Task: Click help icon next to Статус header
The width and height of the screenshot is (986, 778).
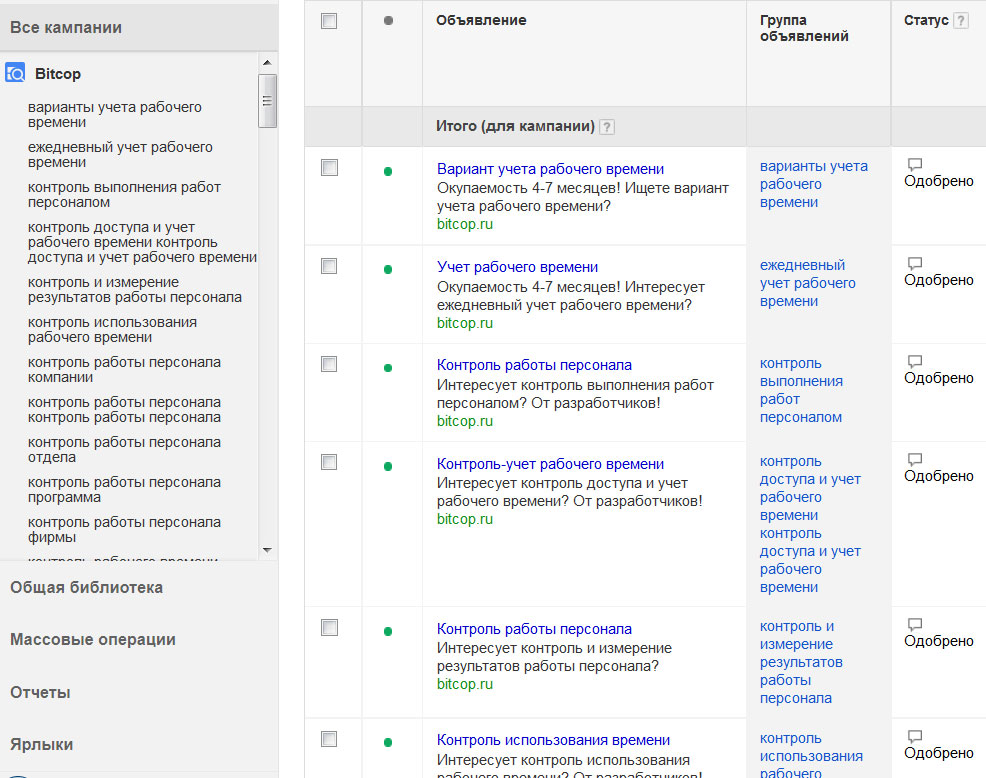Action: tap(961, 21)
